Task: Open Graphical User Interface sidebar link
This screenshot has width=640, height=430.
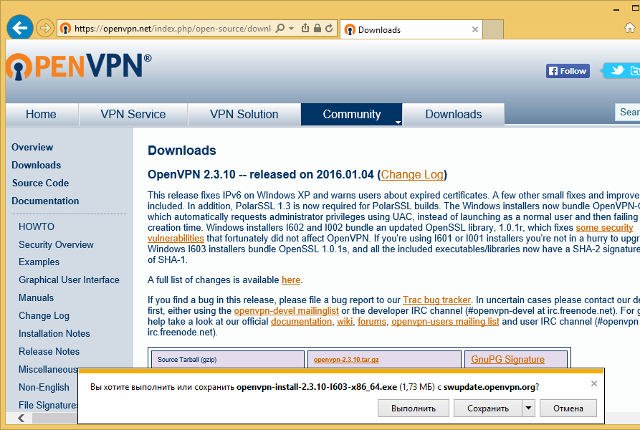Action: (69, 280)
